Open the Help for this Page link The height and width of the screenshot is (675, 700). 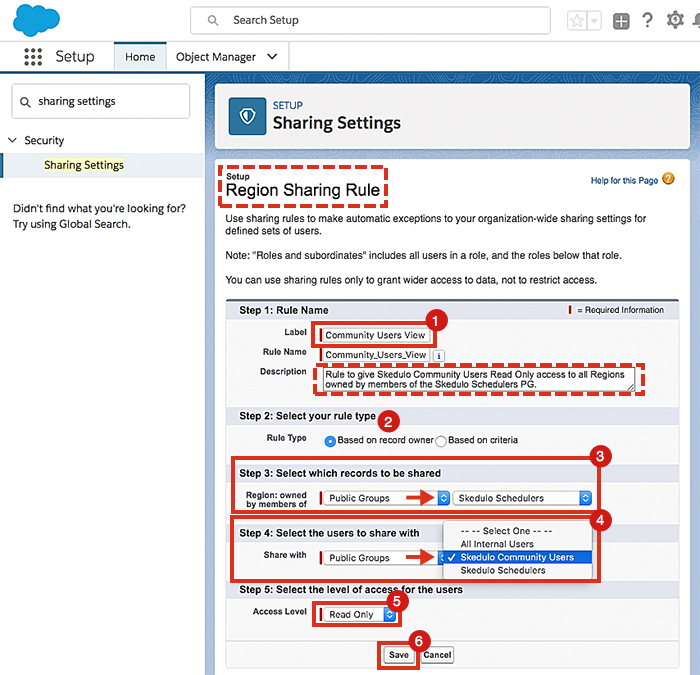click(624, 180)
